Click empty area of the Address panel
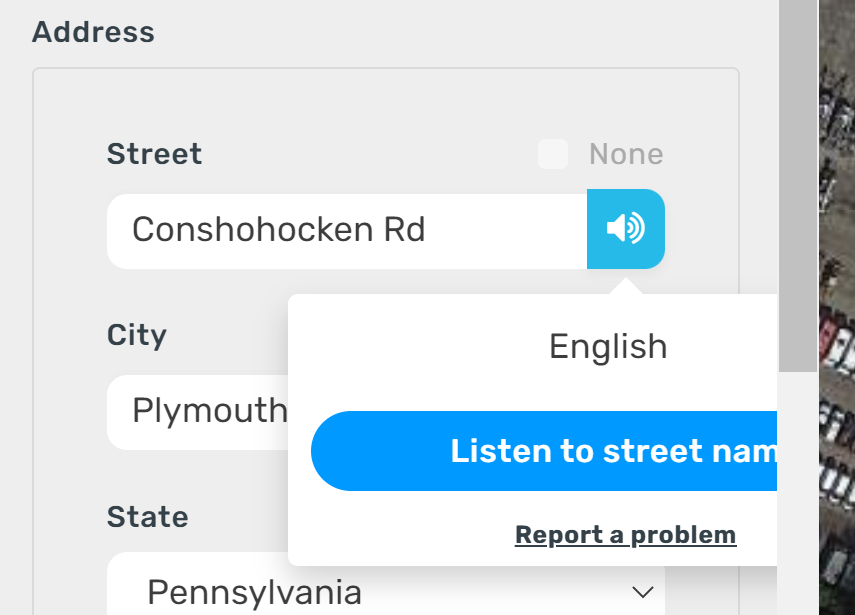Screen dimensions: 855x615 (70, 300)
